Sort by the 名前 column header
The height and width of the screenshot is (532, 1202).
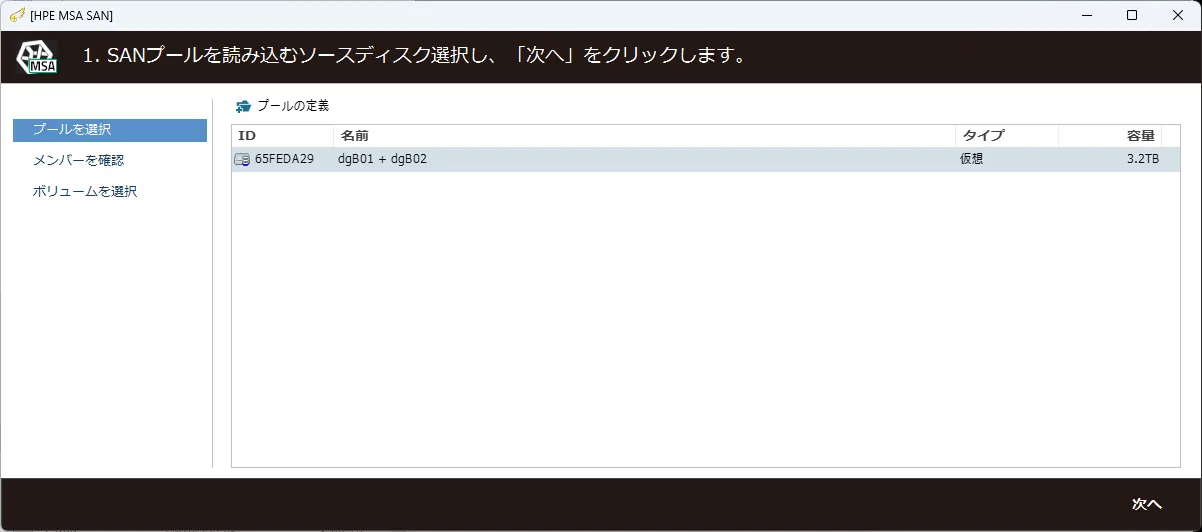point(644,136)
